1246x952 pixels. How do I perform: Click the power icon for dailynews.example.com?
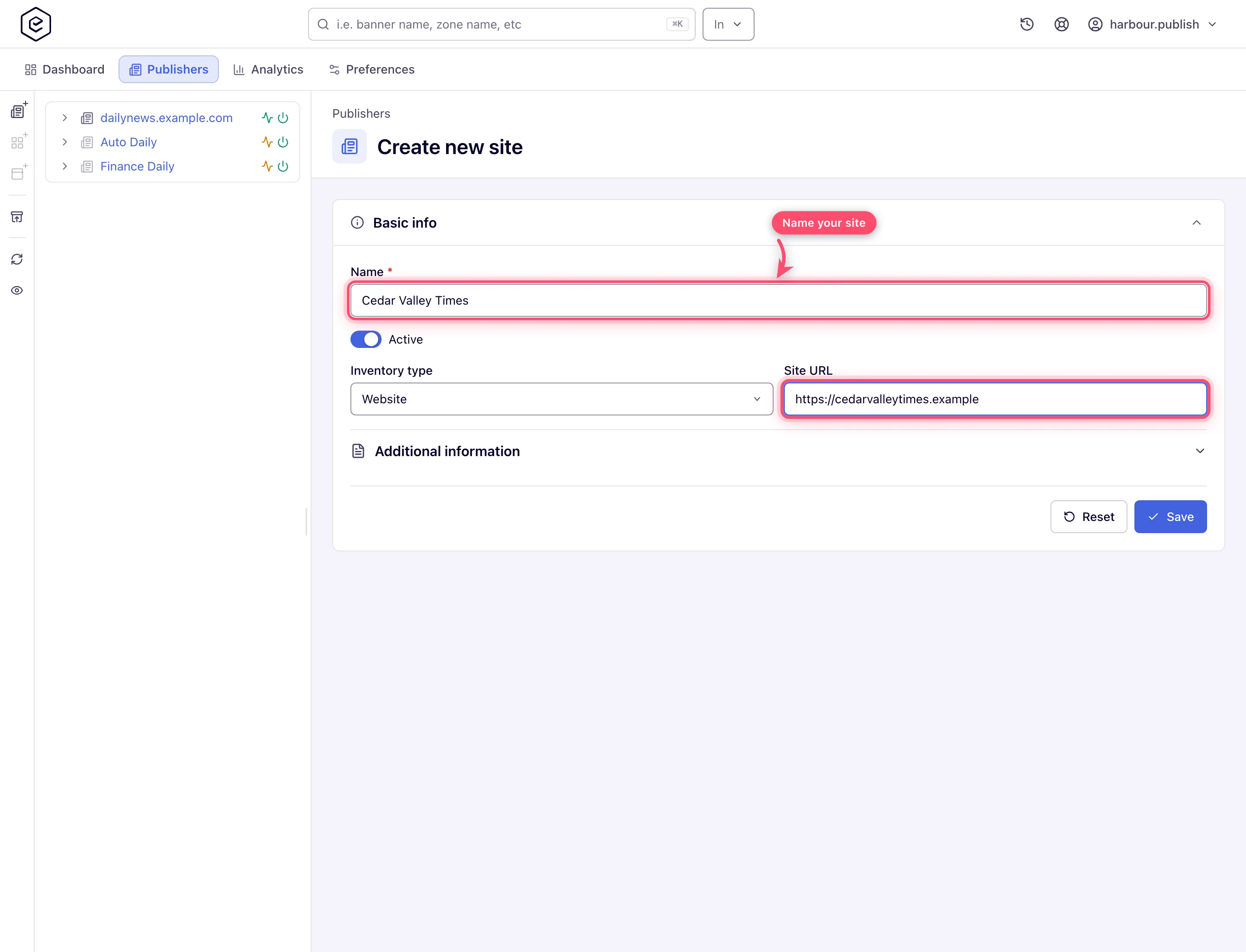[283, 118]
